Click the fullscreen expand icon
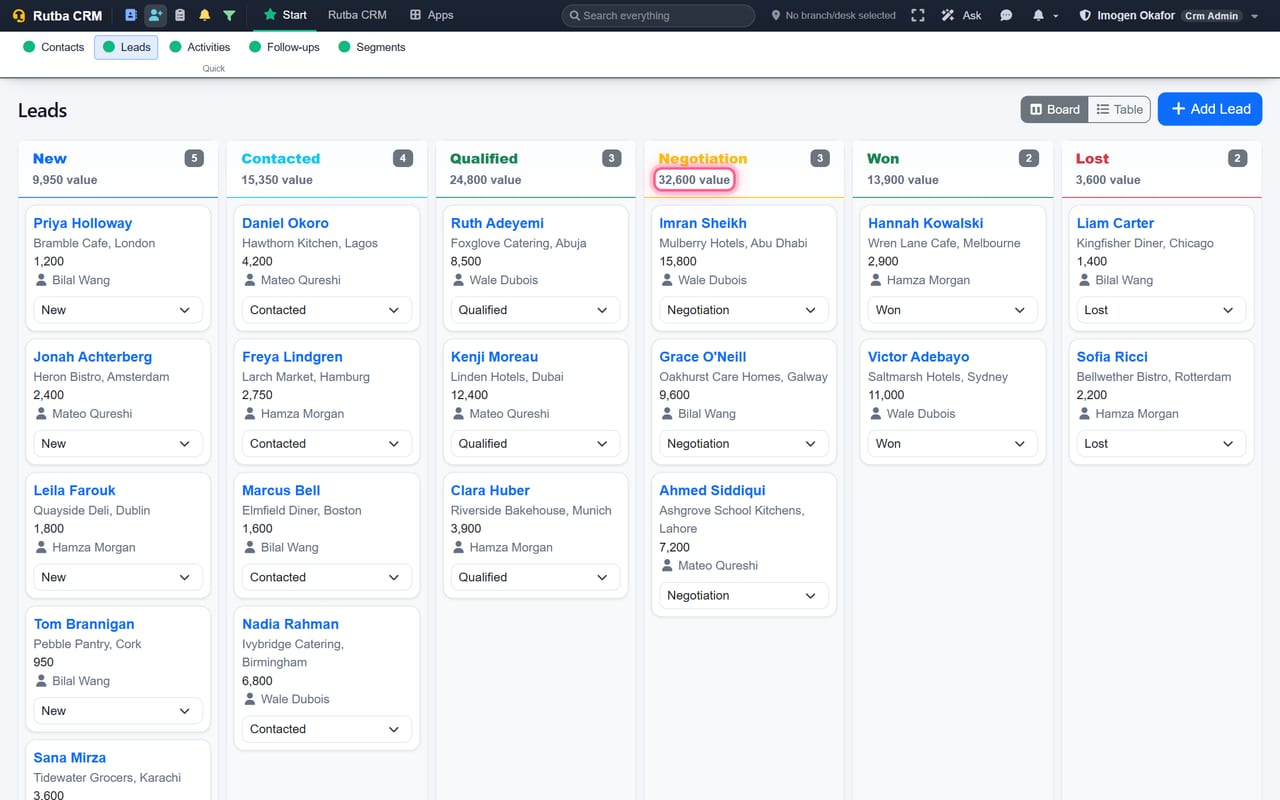1280x800 pixels. tap(918, 15)
